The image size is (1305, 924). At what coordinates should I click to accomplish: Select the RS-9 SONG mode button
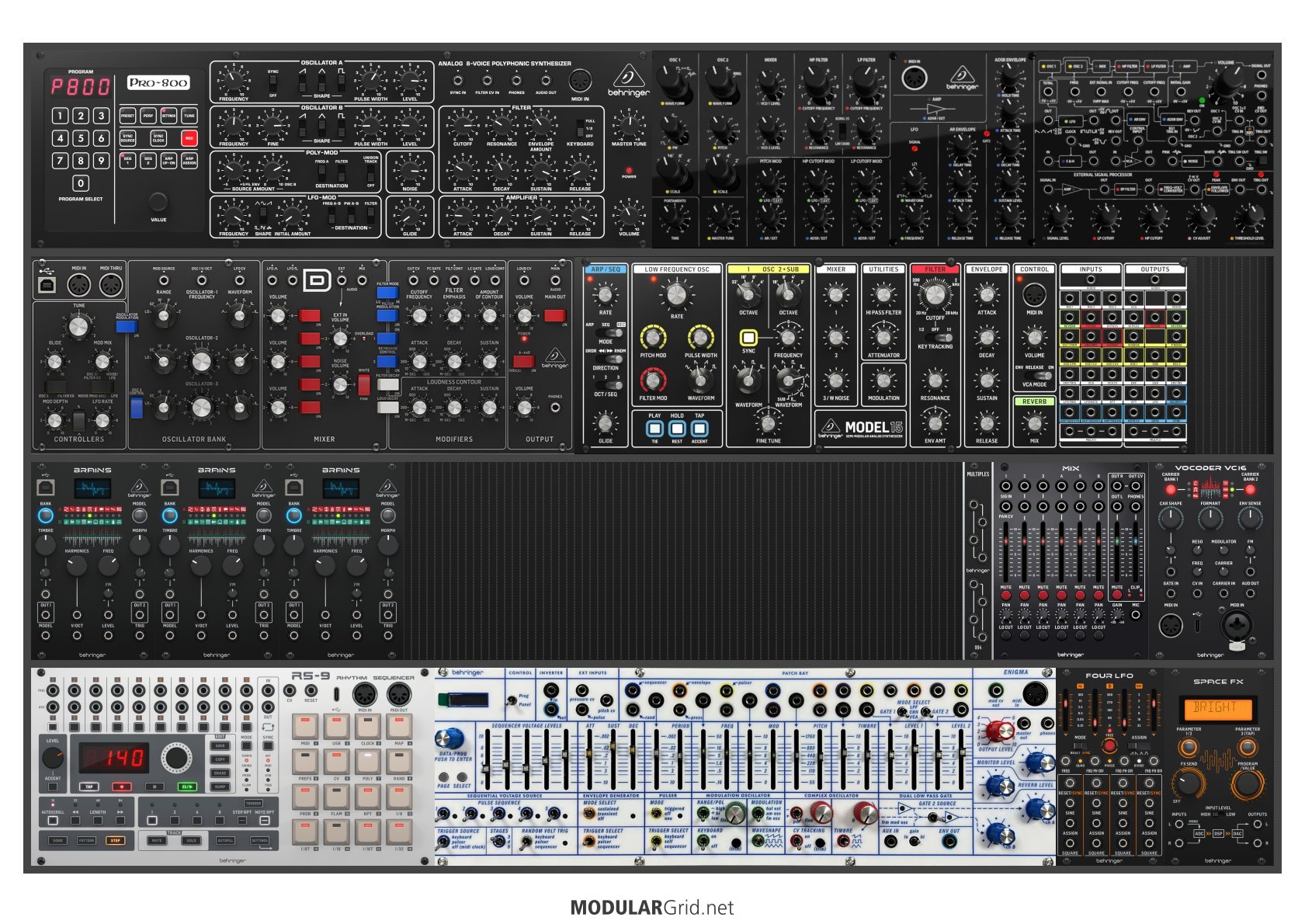pyautogui.click(x=57, y=840)
